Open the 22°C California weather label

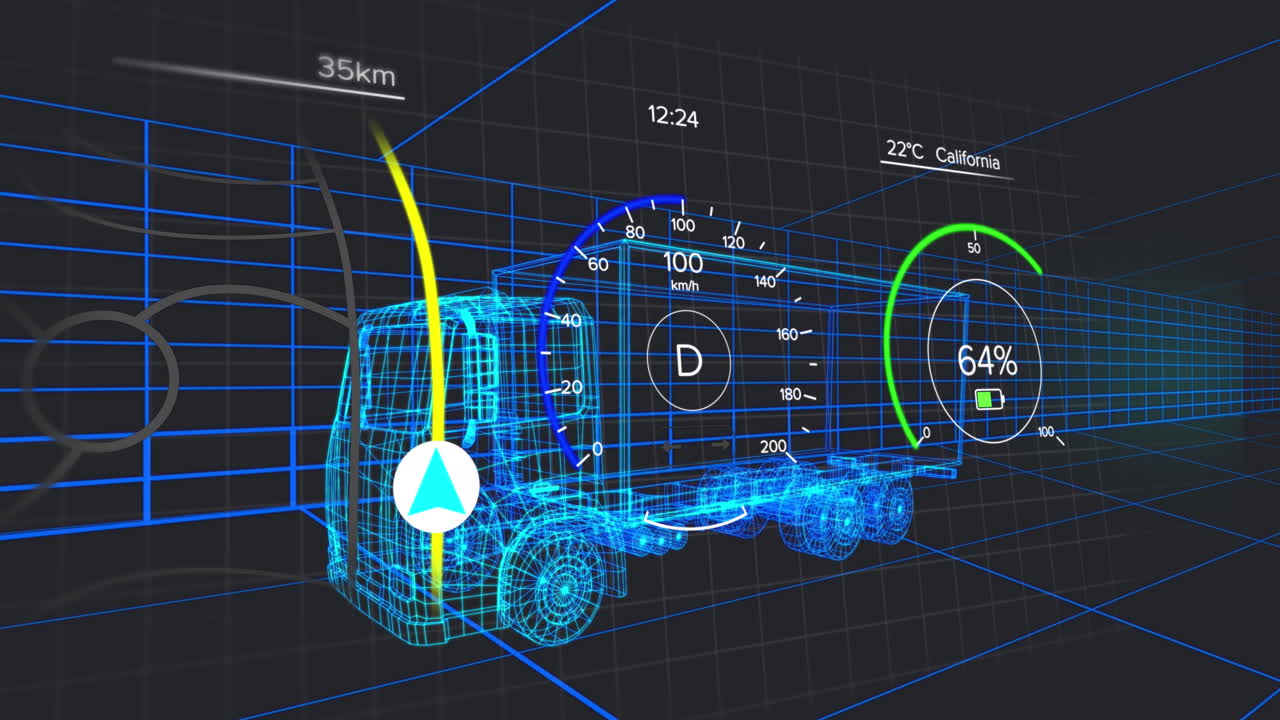(x=942, y=155)
